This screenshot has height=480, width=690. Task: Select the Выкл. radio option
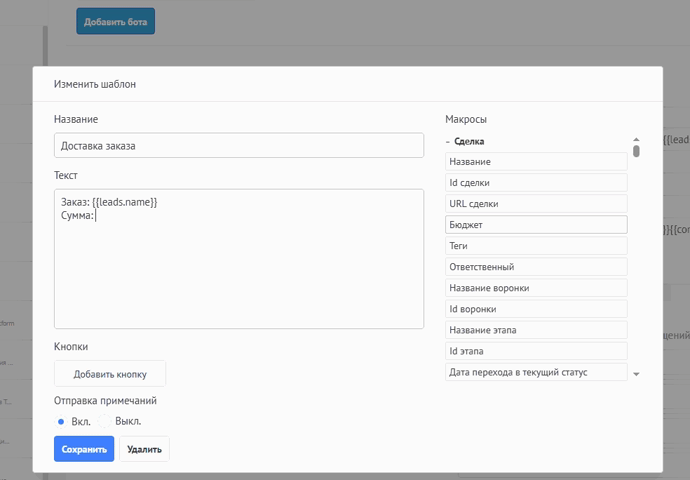104,421
